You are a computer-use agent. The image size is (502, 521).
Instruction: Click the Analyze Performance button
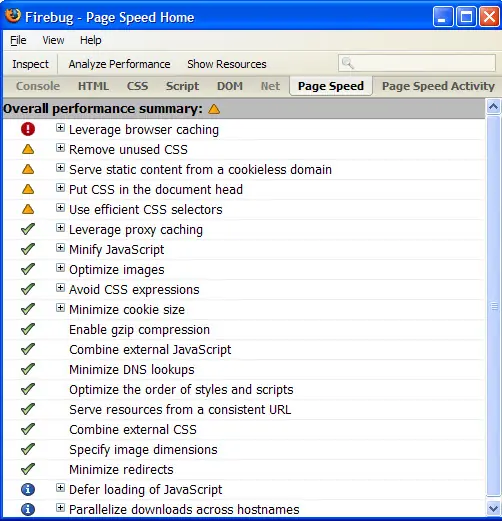click(x=119, y=64)
